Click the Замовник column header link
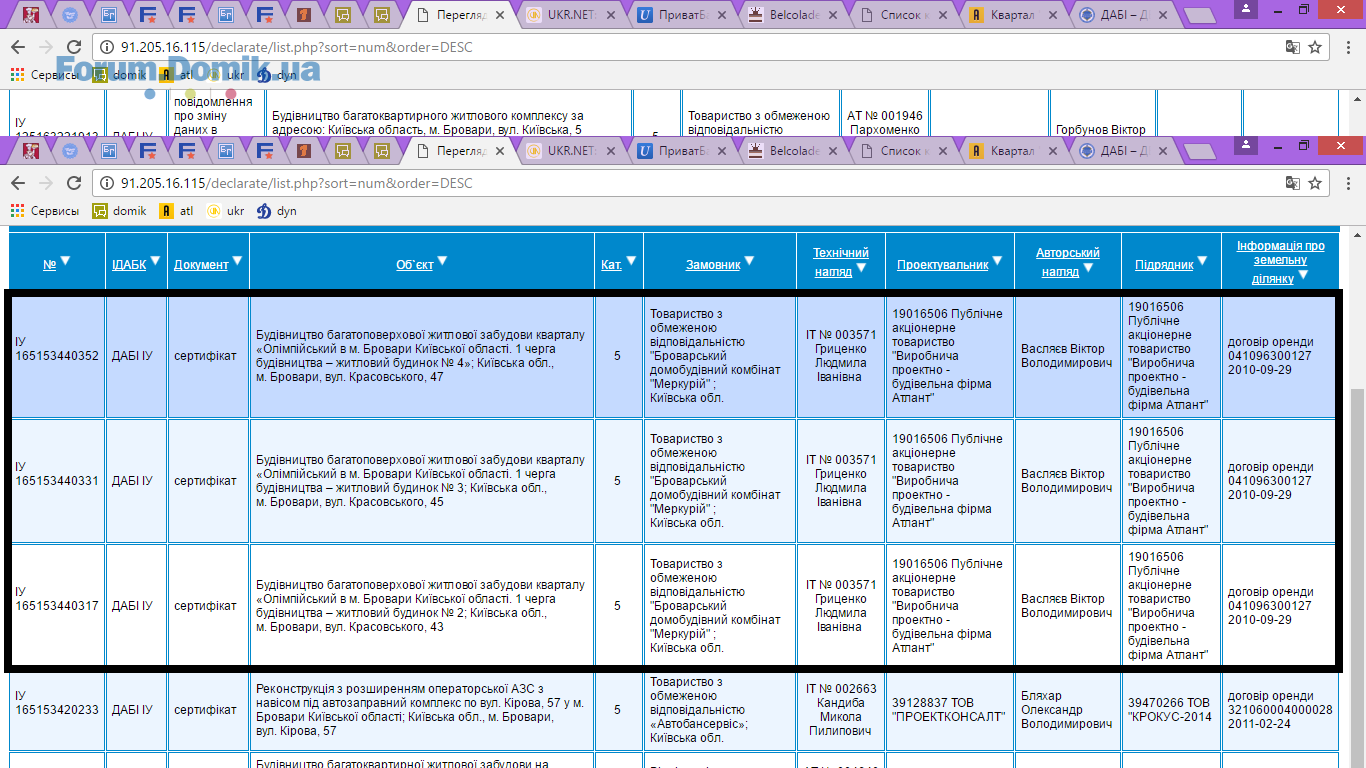 (x=713, y=265)
